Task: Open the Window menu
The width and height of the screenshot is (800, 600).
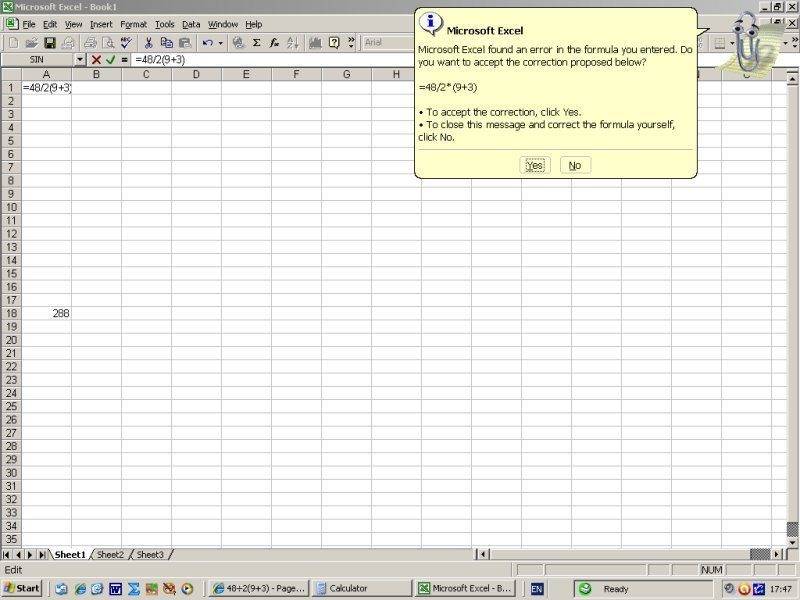Action: tap(223, 24)
